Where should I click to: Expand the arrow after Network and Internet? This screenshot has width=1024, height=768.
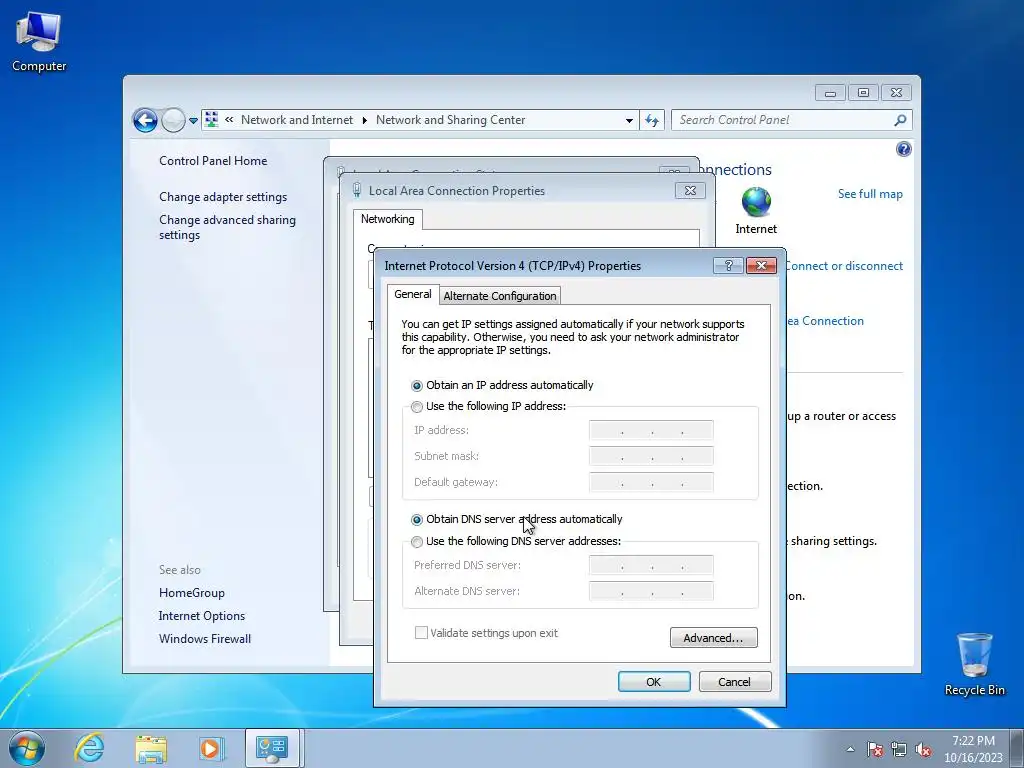click(x=364, y=120)
